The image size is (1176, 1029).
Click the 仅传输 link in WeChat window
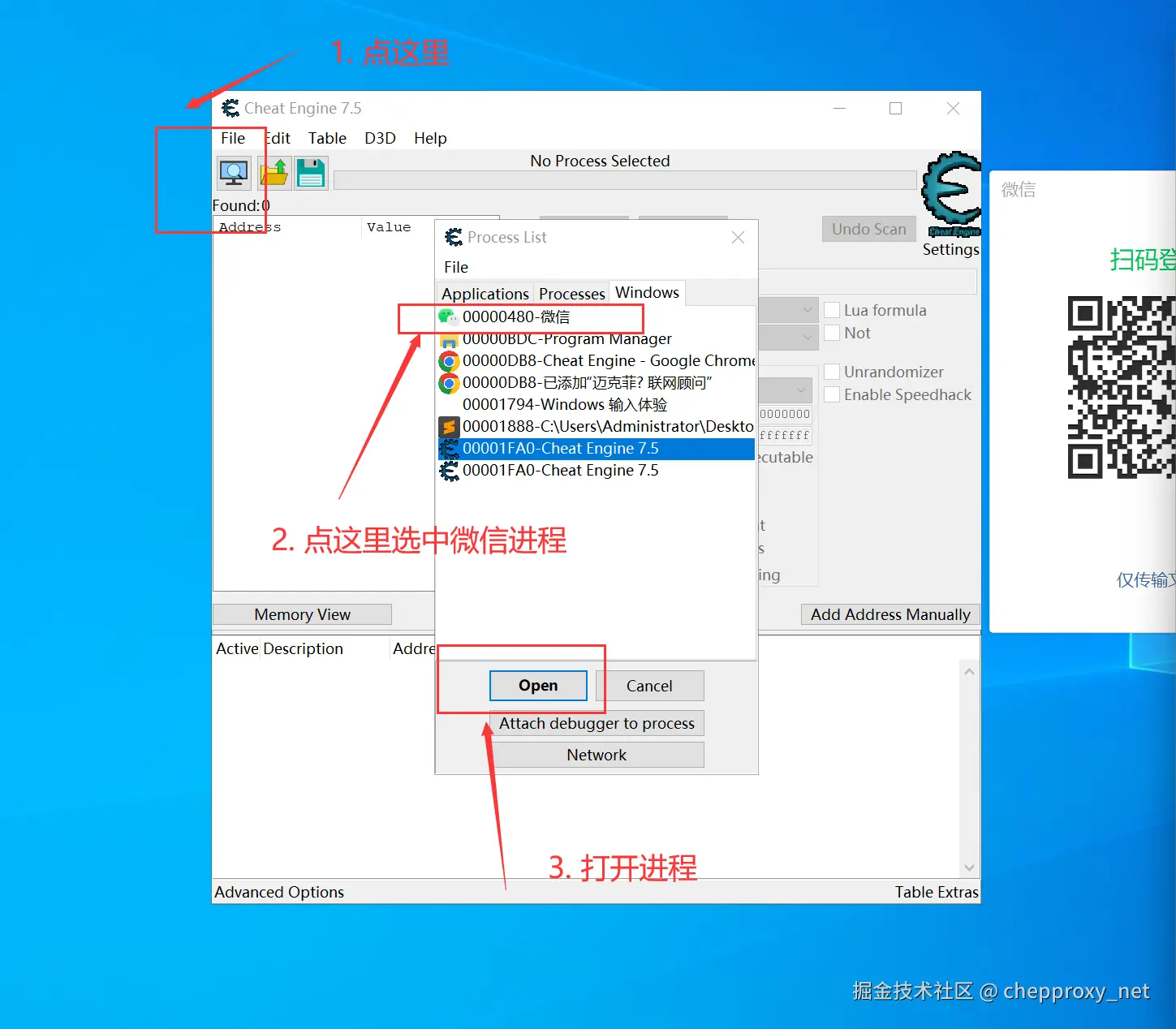[x=1145, y=579]
